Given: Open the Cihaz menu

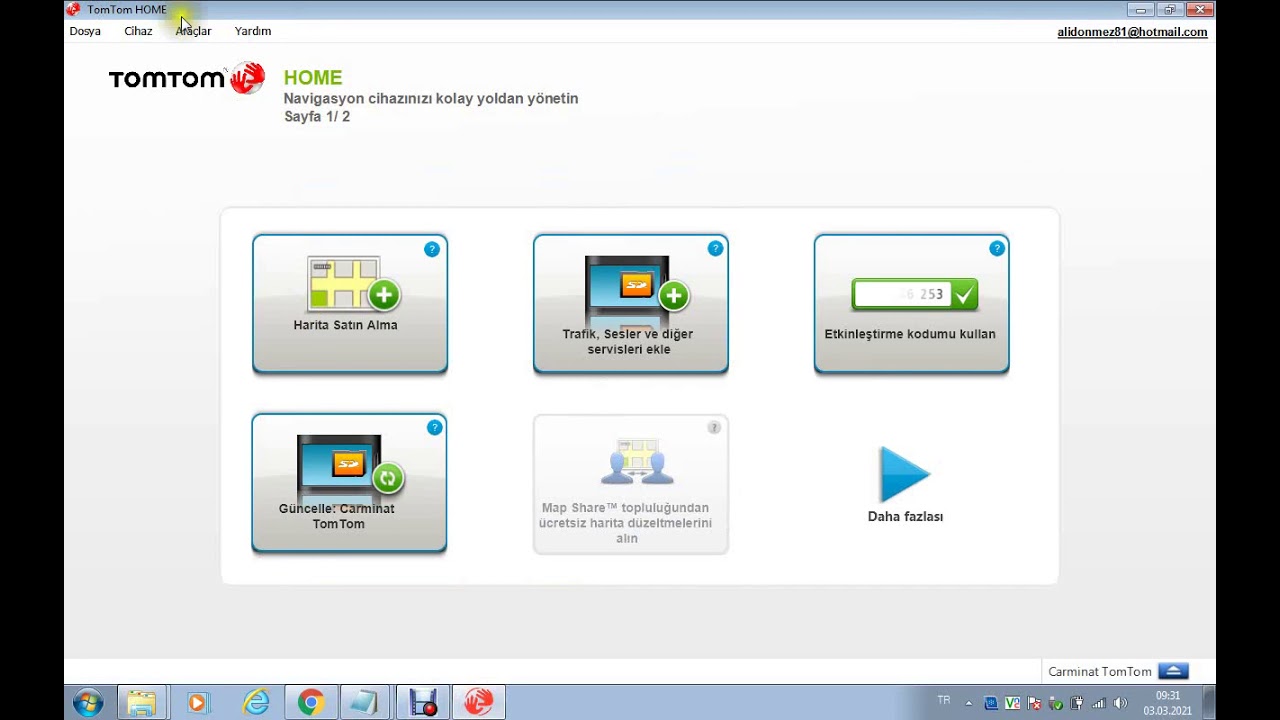Looking at the screenshot, I should click(138, 31).
